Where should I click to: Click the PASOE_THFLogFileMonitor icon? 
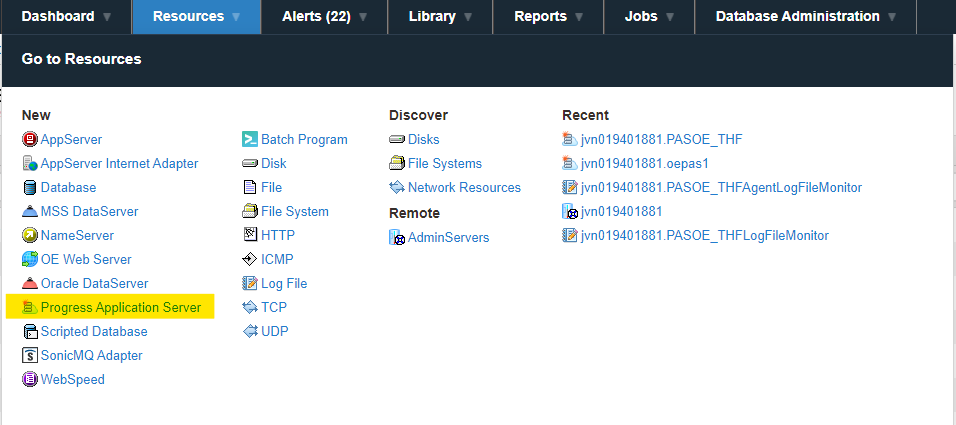pos(569,235)
